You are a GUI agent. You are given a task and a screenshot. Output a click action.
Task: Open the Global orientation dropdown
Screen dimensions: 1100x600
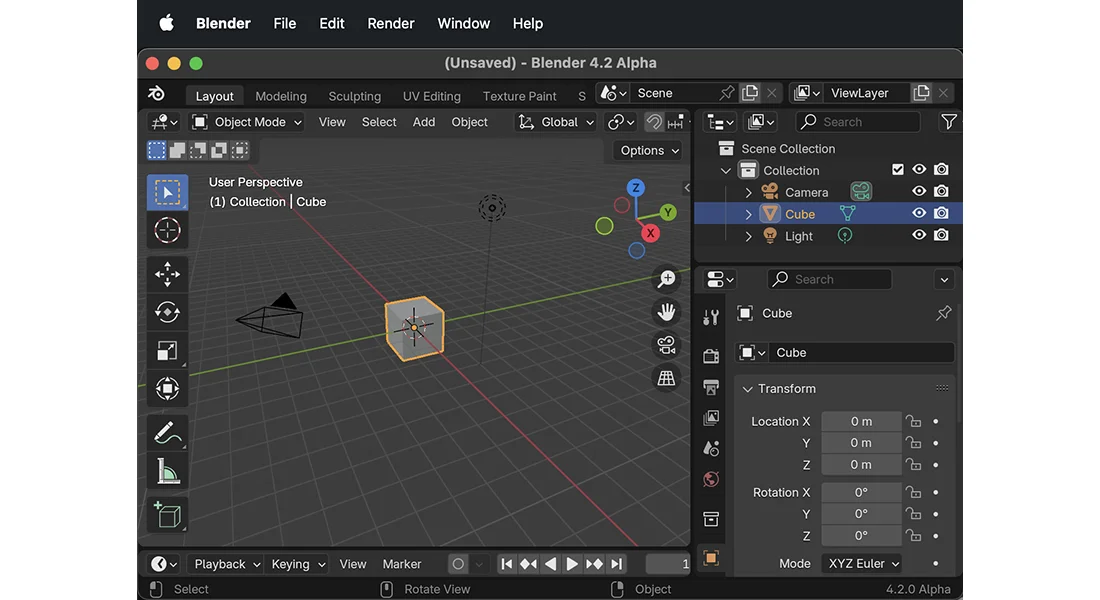(556, 122)
